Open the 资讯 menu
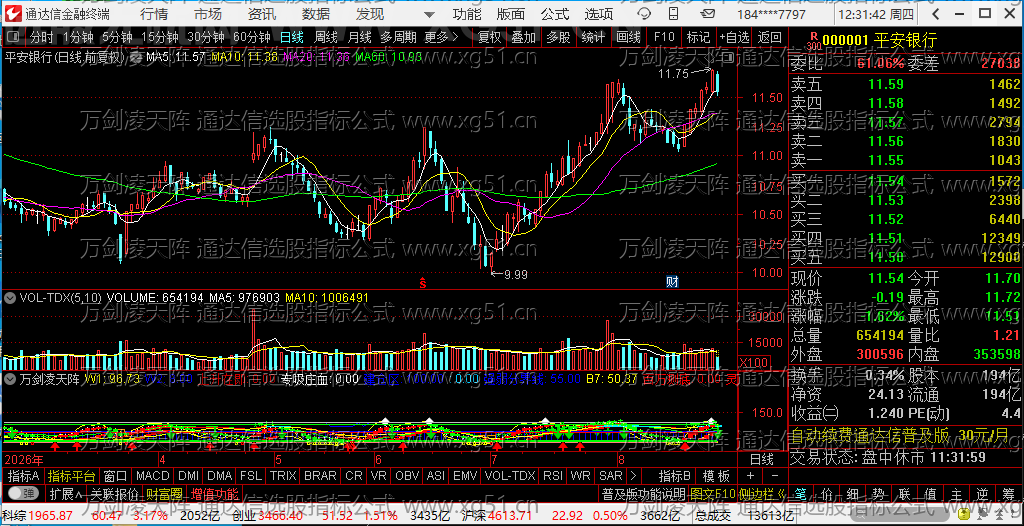The height and width of the screenshot is (526, 1024). [x=262, y=14]
